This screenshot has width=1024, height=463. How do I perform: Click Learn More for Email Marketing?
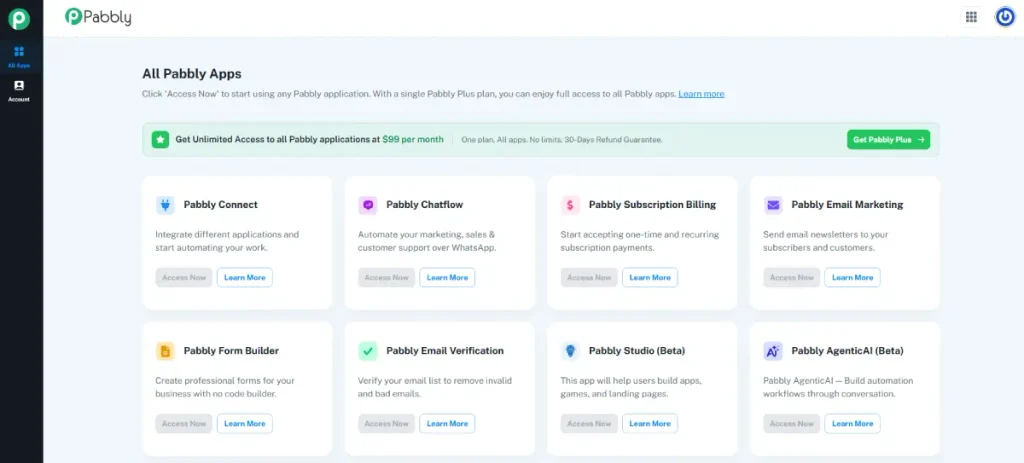pyautogui.click(x=852, y=278)
